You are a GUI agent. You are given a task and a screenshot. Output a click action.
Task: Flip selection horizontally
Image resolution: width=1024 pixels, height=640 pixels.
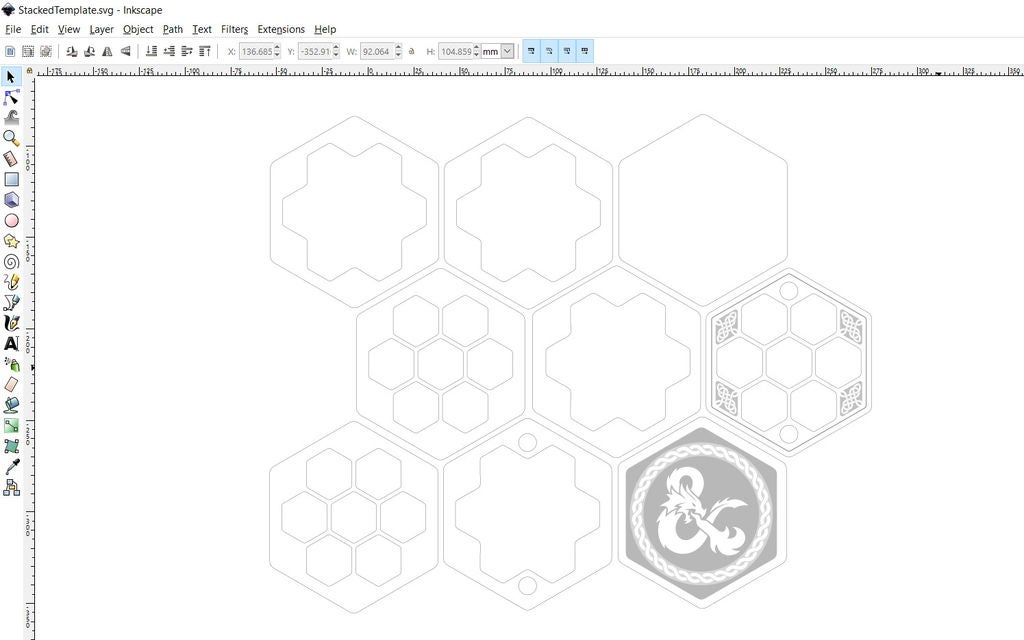[x=107, y=51]
